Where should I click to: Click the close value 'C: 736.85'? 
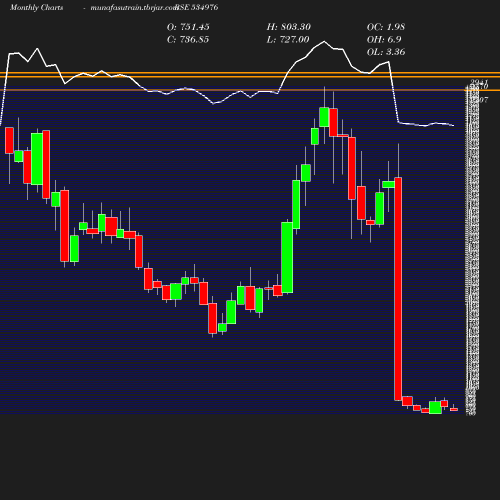188,39
